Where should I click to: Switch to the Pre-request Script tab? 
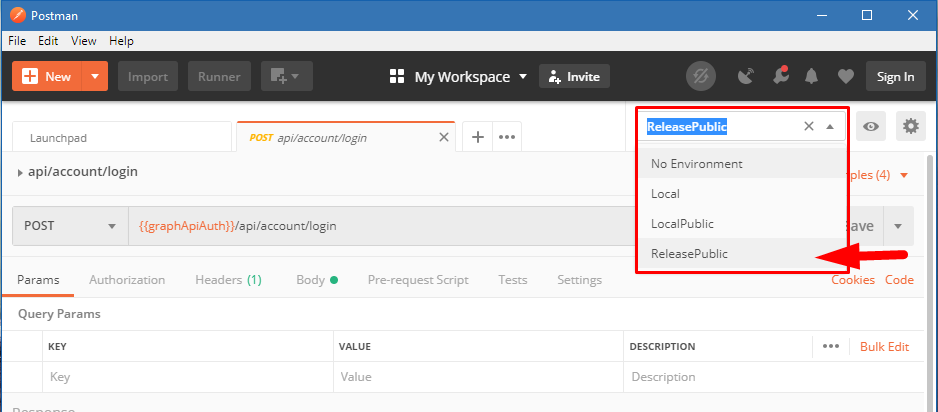tap(418, 280)
